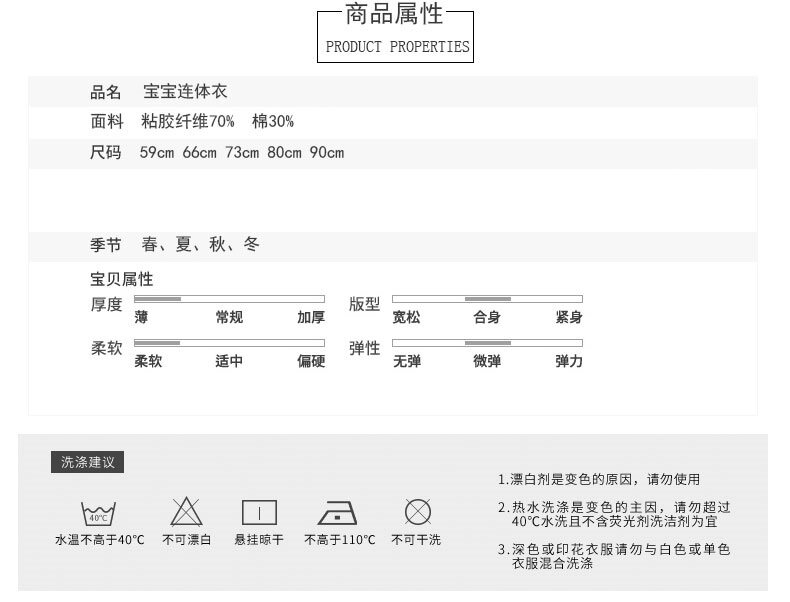Click the 版型 row label

point(364,304)
